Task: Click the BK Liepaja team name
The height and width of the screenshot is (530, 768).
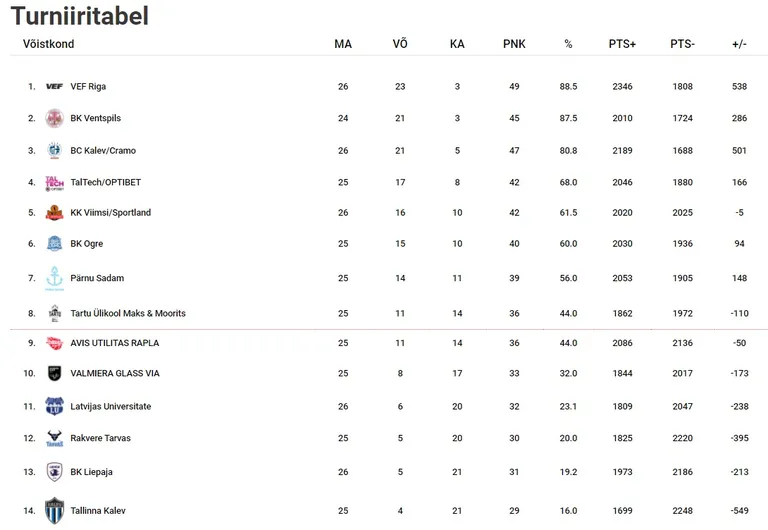Action: (x=92, y=472)
